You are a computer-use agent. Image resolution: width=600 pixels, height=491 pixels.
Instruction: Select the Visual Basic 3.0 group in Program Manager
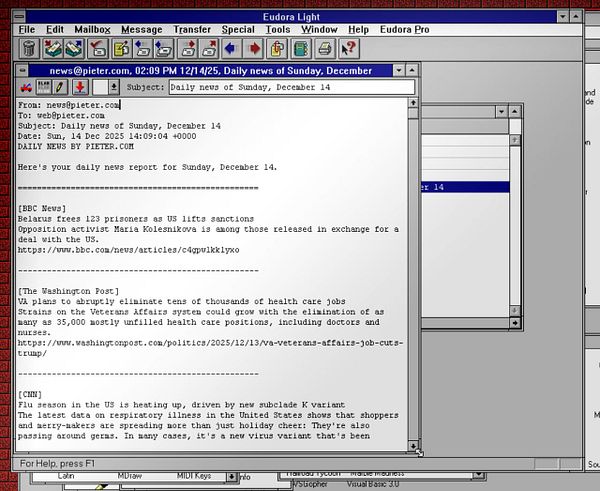[373, 484]
